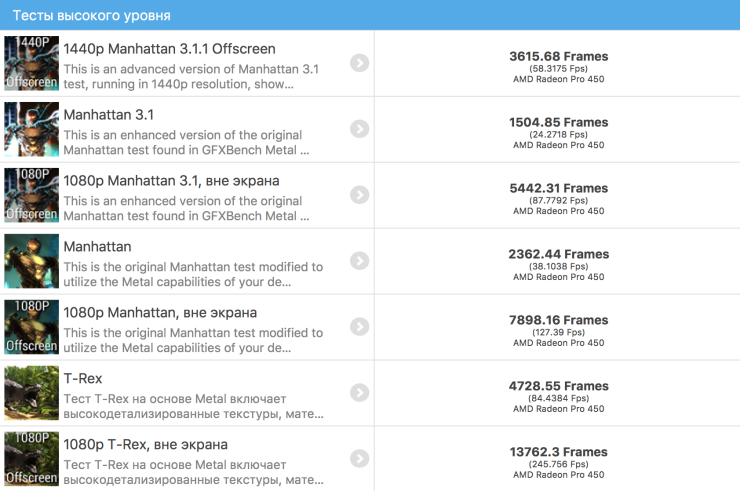Image resolution: width=740 pixels, height=491 pixels.
Task: Open the 1080p Manhattan offscreen thumbnail
Action: [x=31, y=327]
